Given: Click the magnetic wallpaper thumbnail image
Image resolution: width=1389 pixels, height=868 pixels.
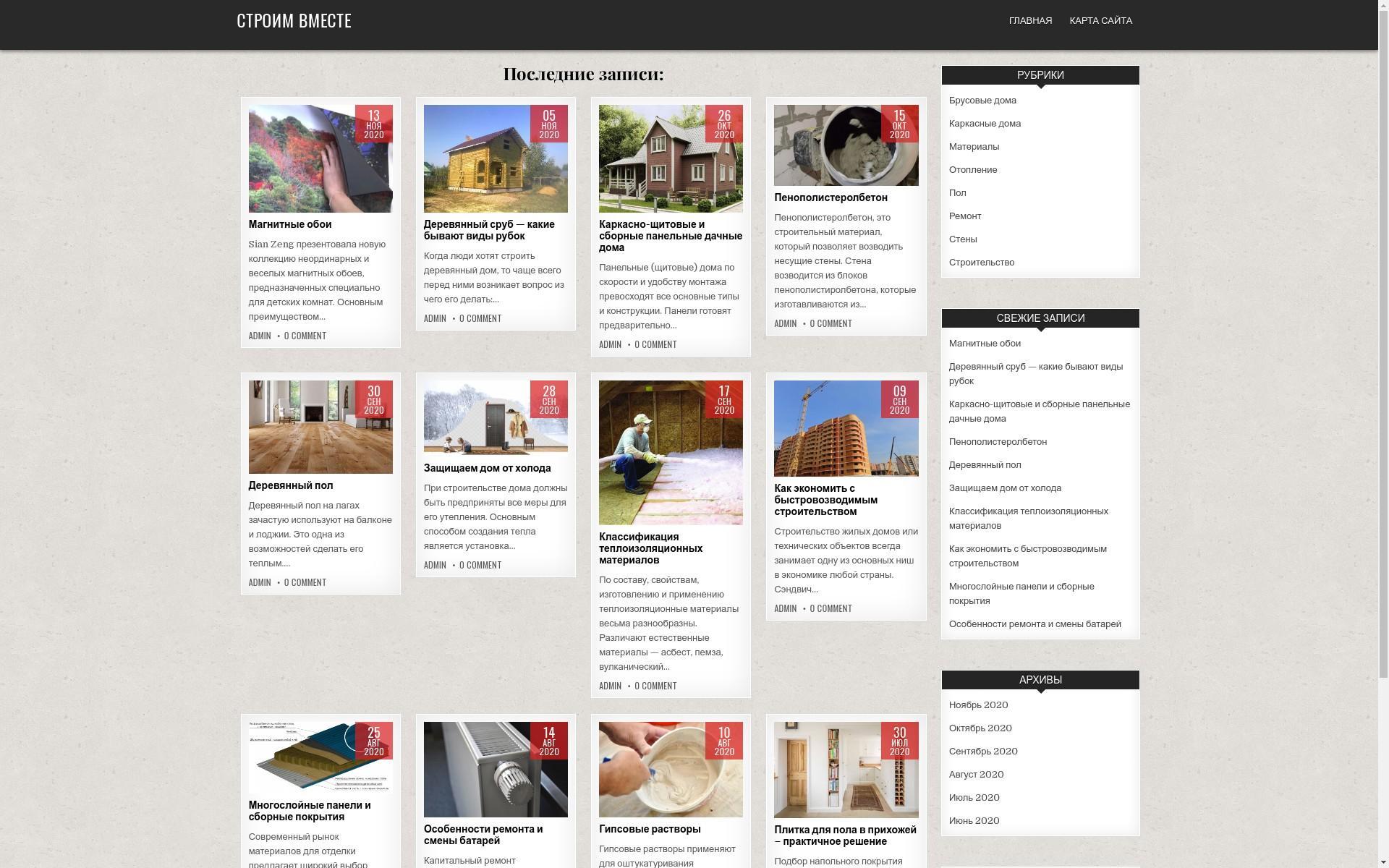Looking at the screenshot, I should click(x=320, y=158).
